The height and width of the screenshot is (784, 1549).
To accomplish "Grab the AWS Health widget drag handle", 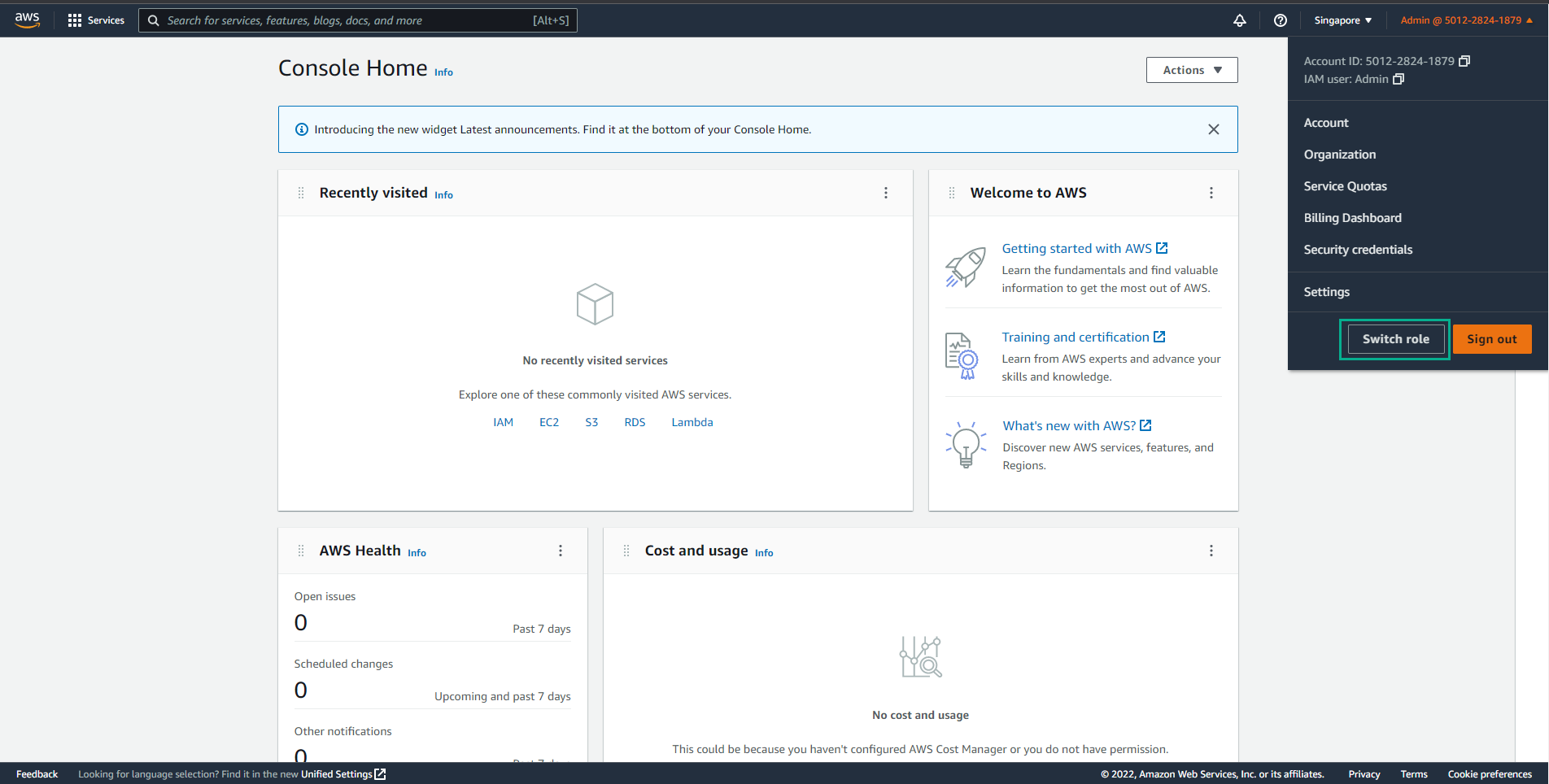I will pos(301,551).
